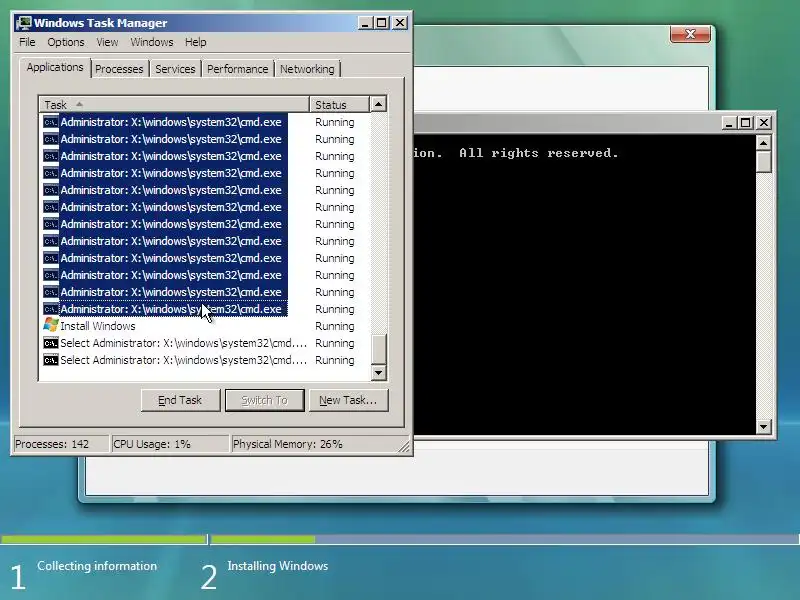Switch to the Performance tab
Image resolution: width=800 pixels, height=600 pixels.
[x=237, y=69]
